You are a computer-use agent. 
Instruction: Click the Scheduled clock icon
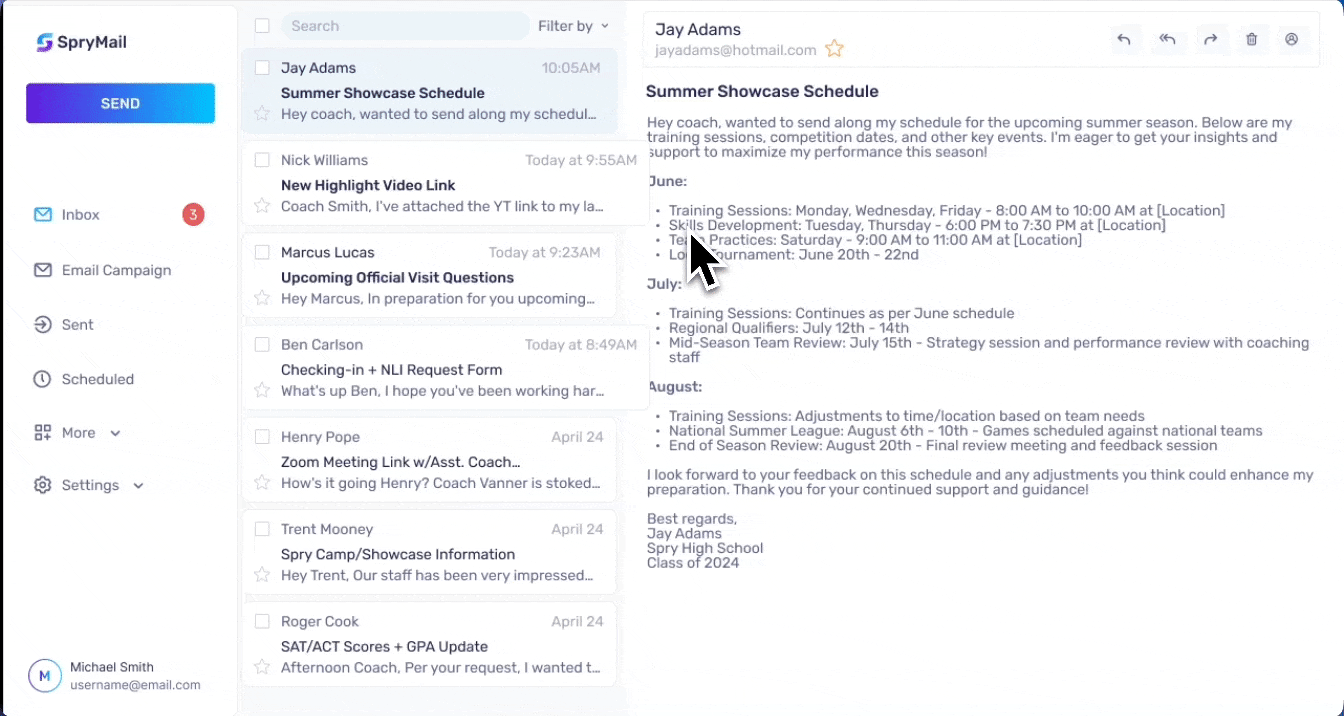pos(42,379)
